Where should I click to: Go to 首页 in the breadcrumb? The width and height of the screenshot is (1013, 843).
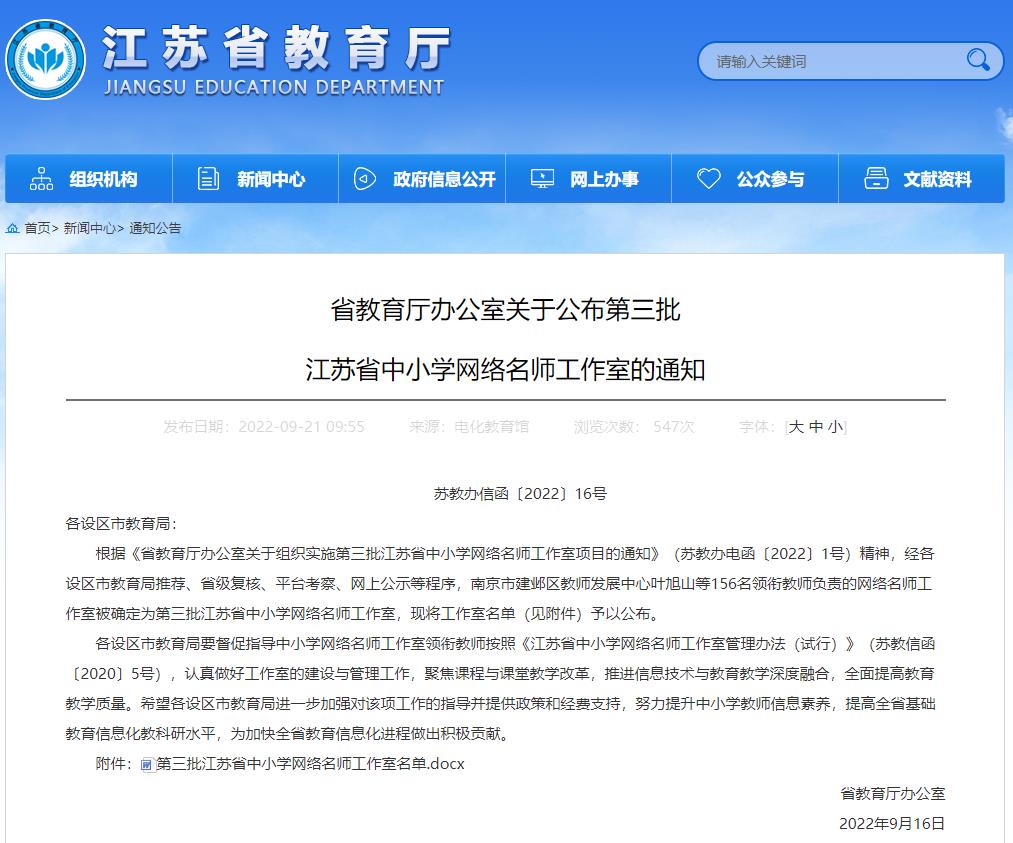click(x=37, y=228)
